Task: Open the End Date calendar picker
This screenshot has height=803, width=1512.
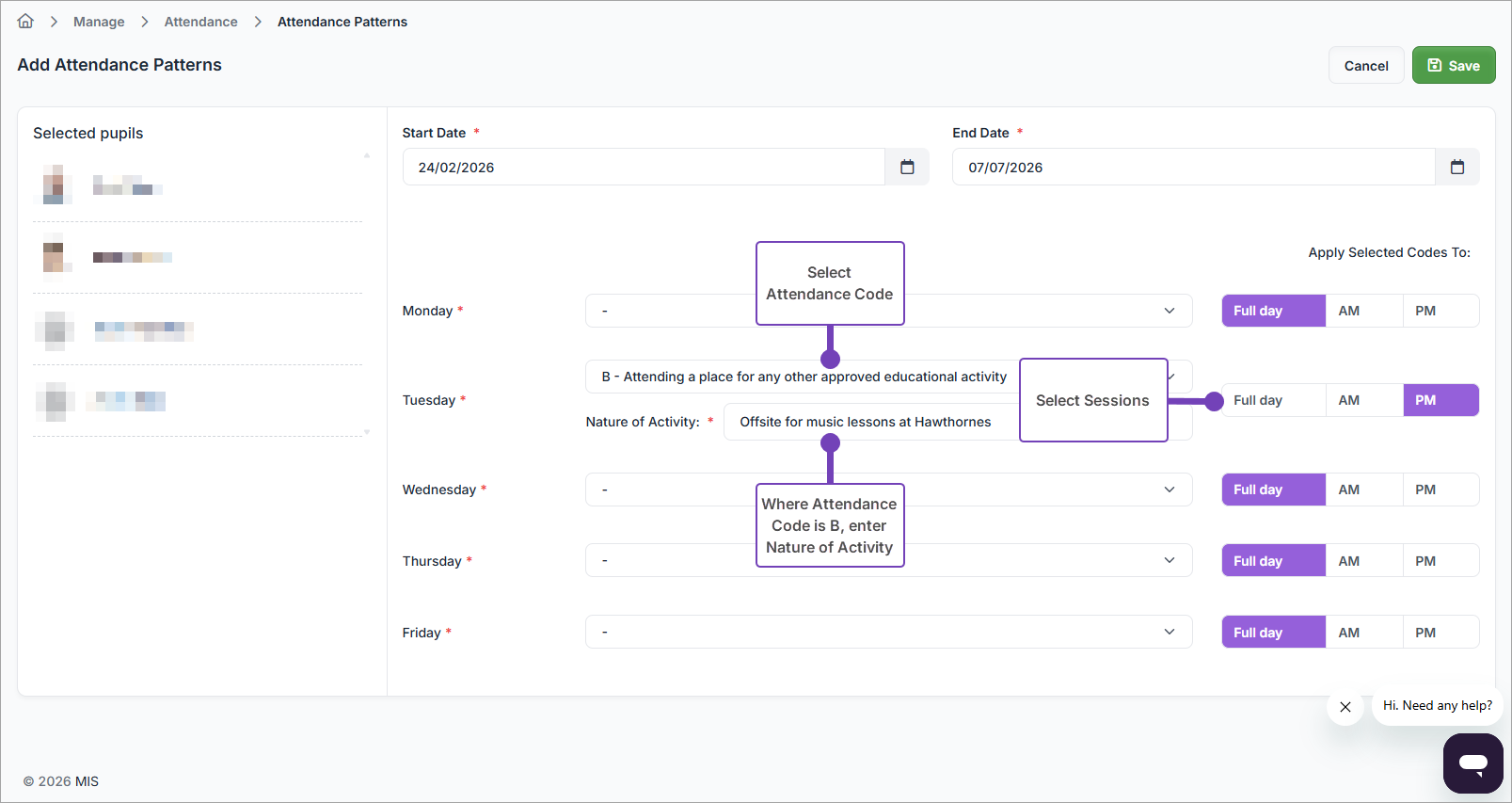Action: pos(1456,168)
